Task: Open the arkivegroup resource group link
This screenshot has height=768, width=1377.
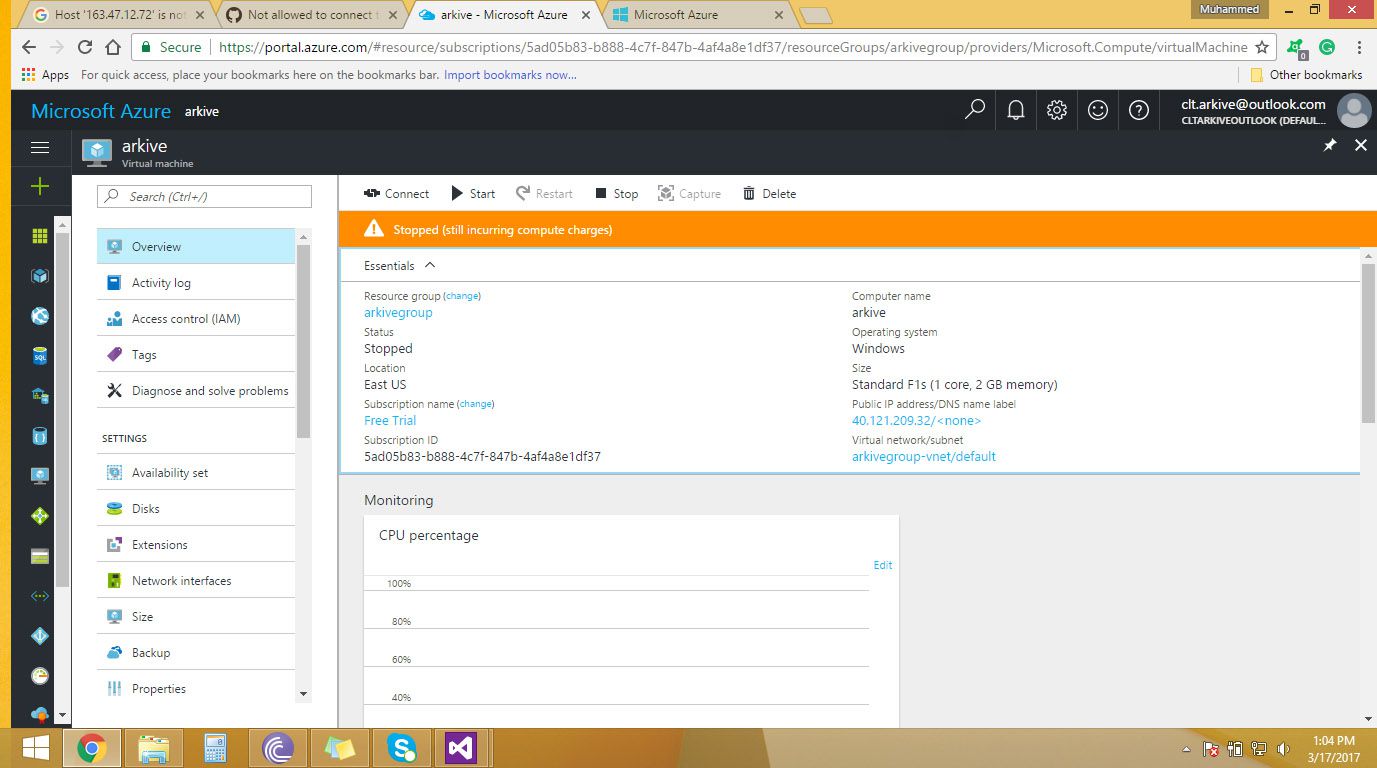Action: [x=398, y=313]
